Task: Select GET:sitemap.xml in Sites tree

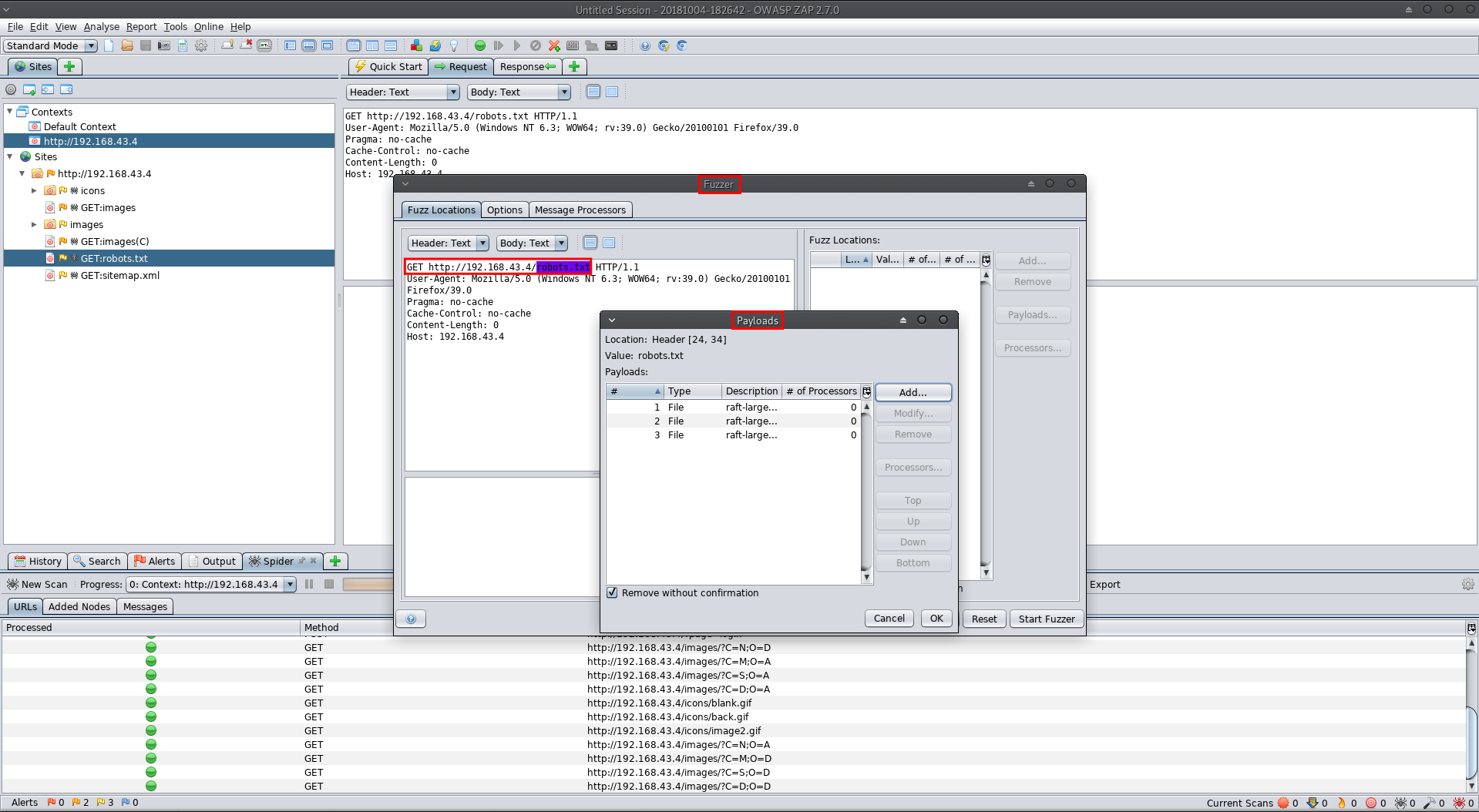Action: [x=119, y=275]
